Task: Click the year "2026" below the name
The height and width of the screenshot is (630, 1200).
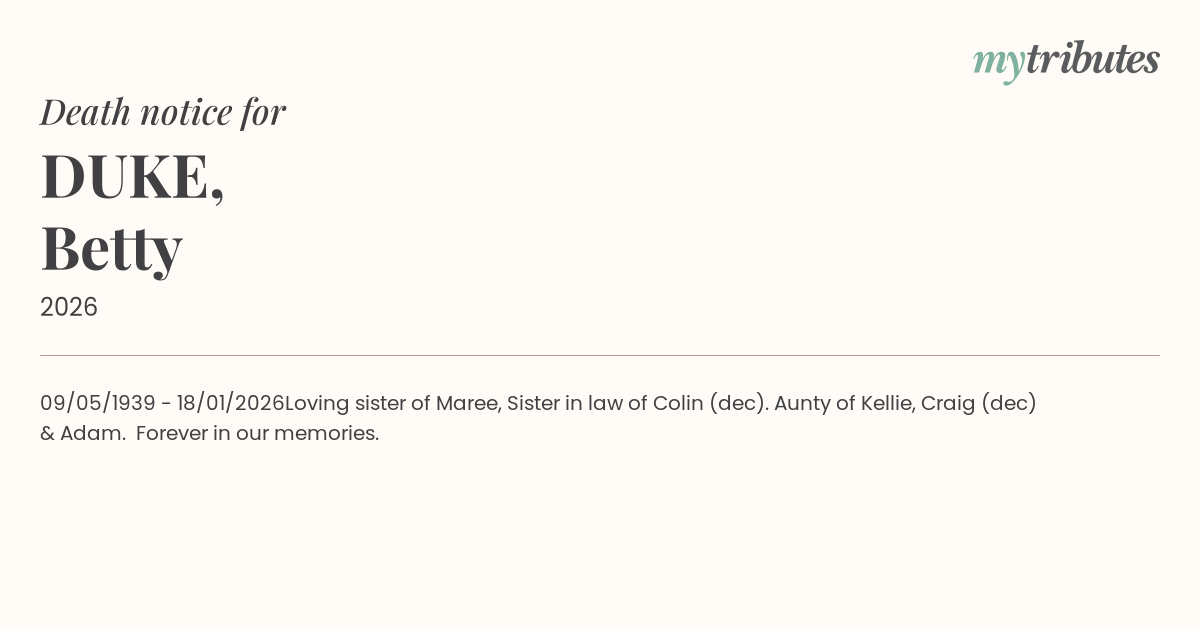Action: coord(69,307)
